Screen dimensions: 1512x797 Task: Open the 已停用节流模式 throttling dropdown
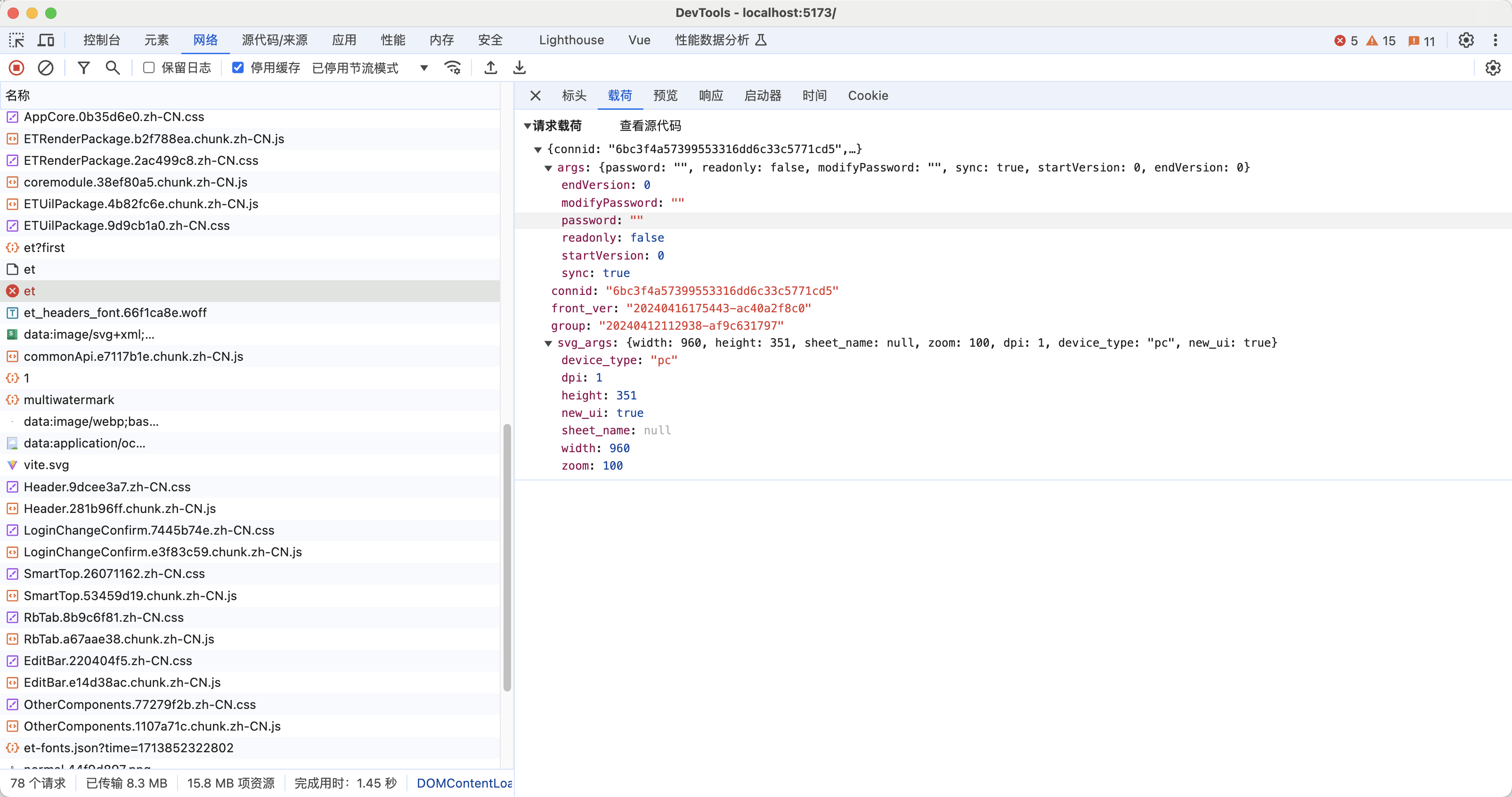click(370, 68)
